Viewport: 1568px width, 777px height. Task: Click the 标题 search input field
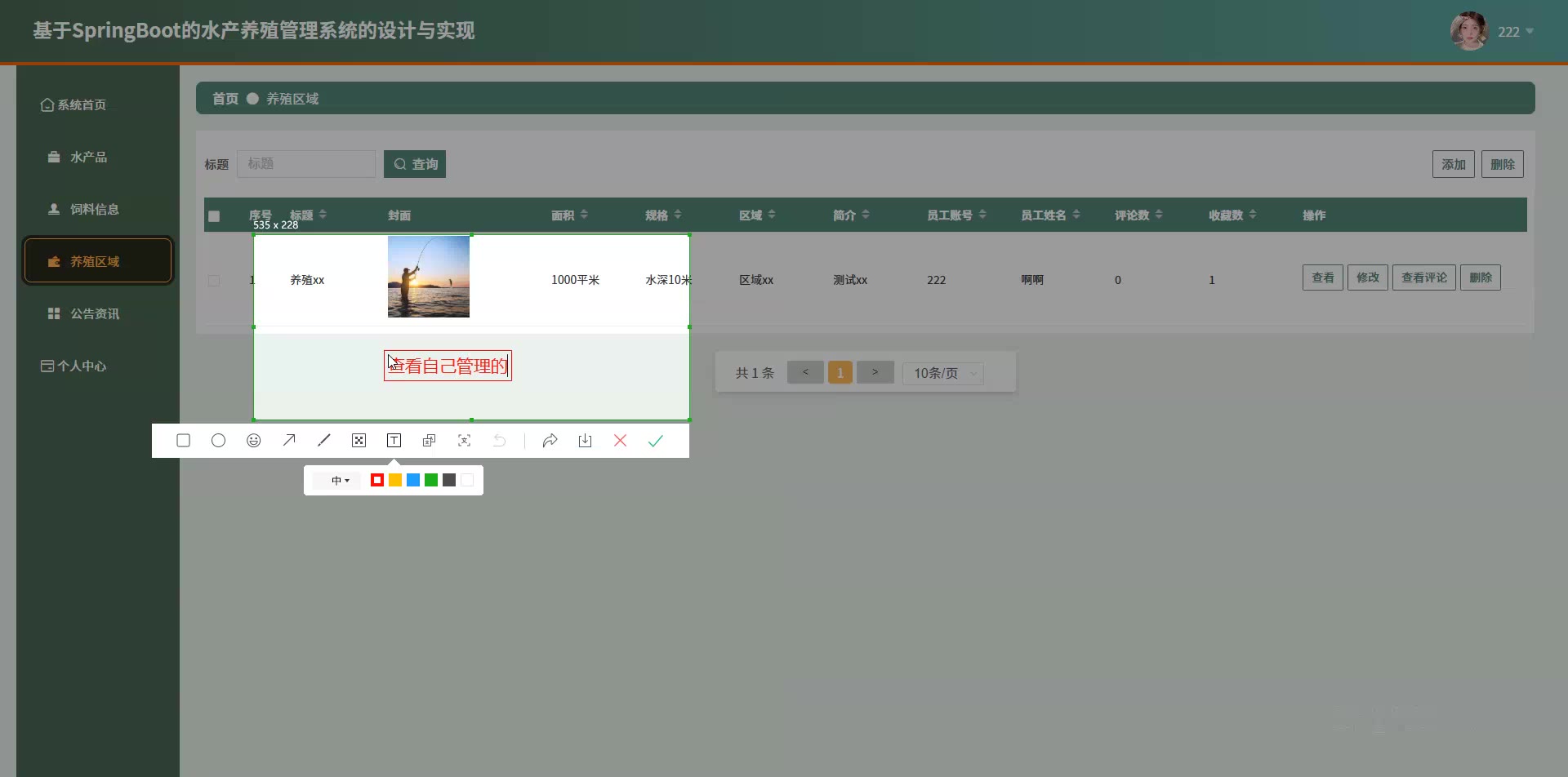[306, 164]
